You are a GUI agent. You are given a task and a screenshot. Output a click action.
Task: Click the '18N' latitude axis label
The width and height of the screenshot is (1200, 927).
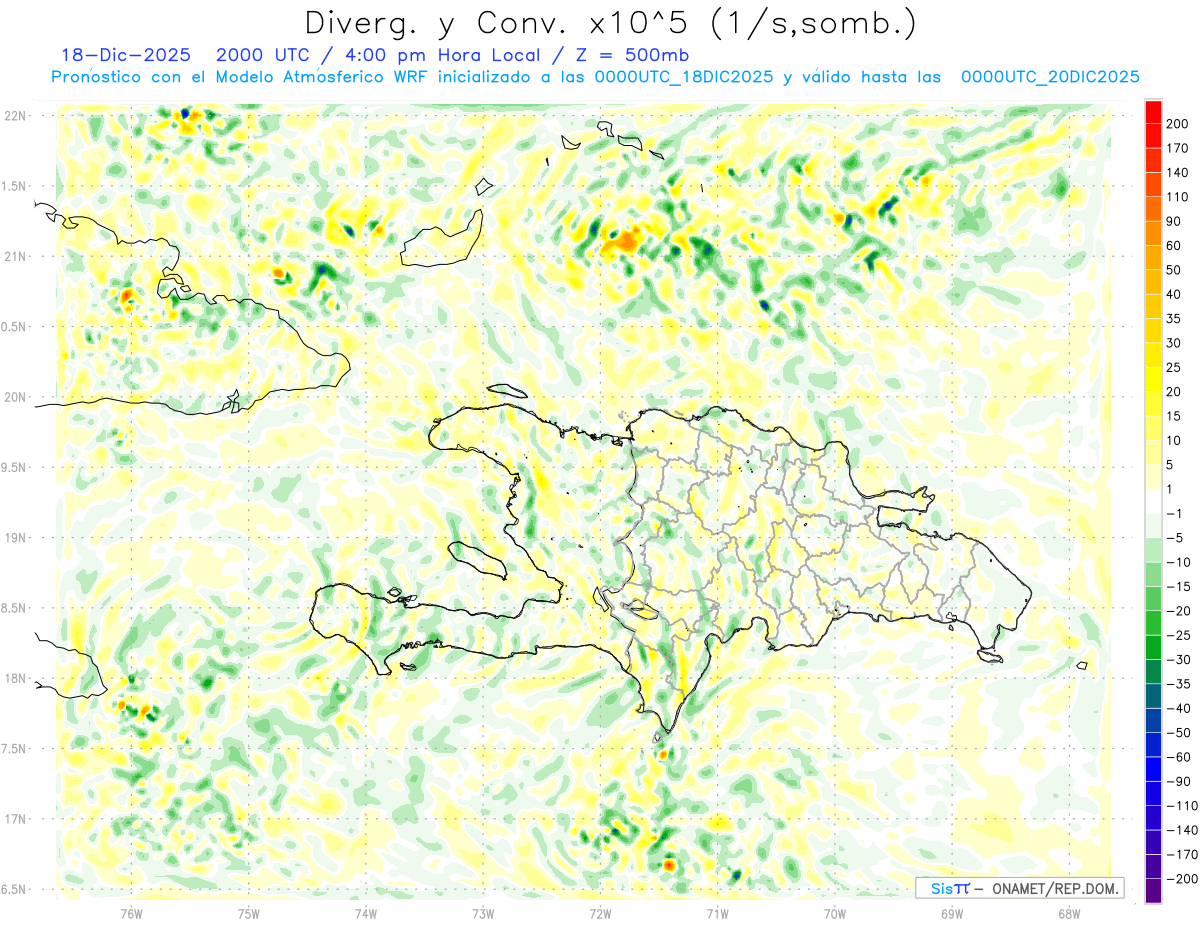tap(15, 678)
